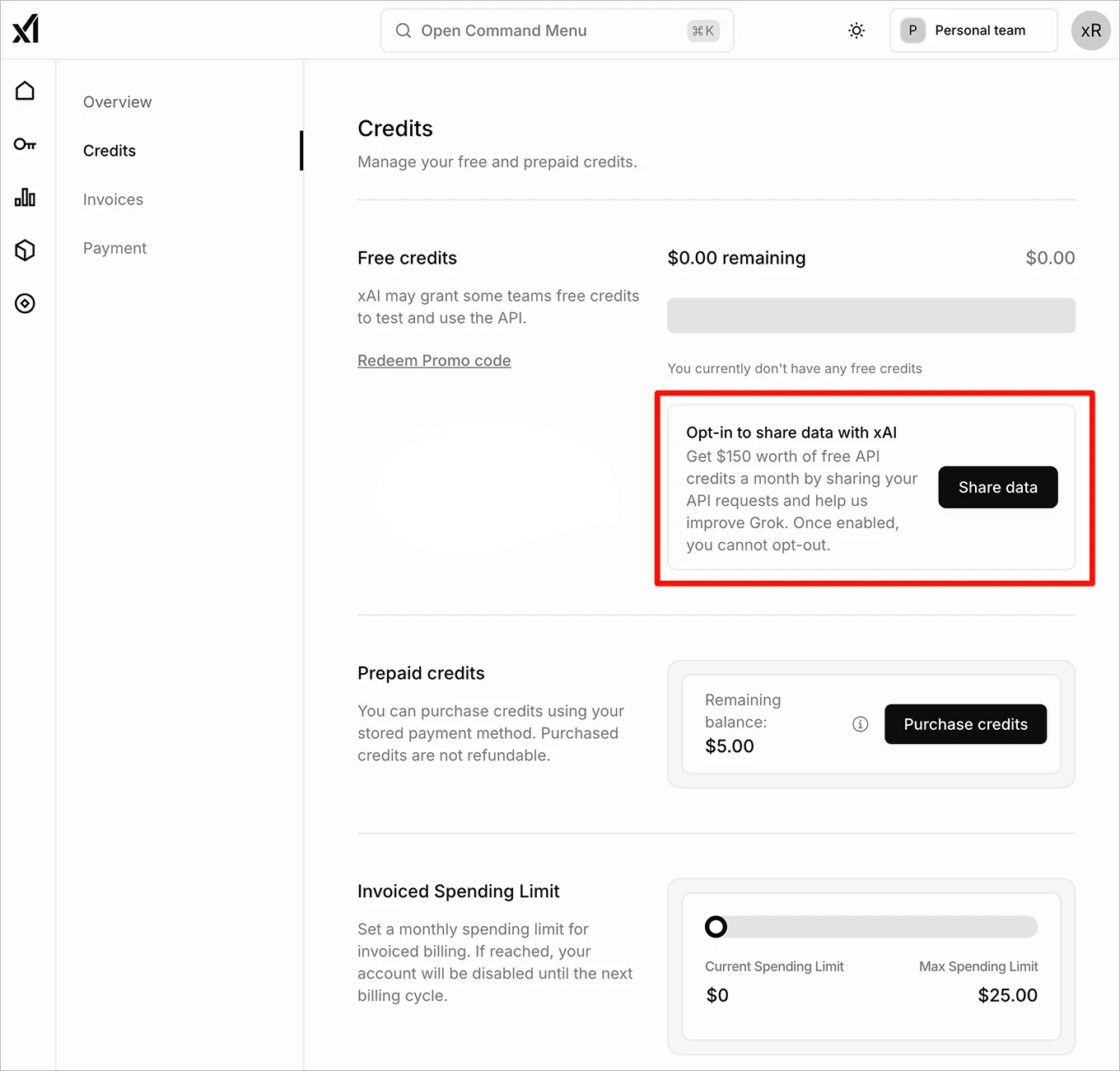Toggle the light/dark theme sun icon
The image size is (1120, 1071).
coord(856,30)
